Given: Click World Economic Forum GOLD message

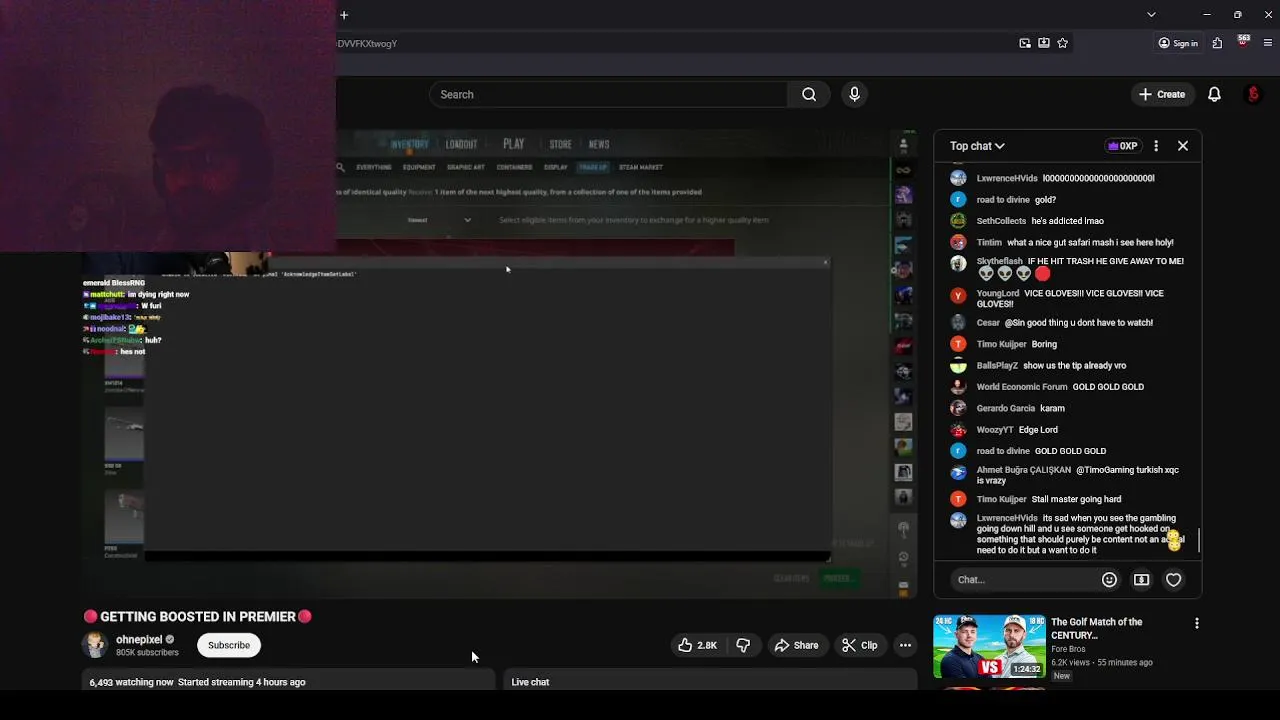Looking at the screenshot, I should pyautogui.click(x=1066, y=387).
